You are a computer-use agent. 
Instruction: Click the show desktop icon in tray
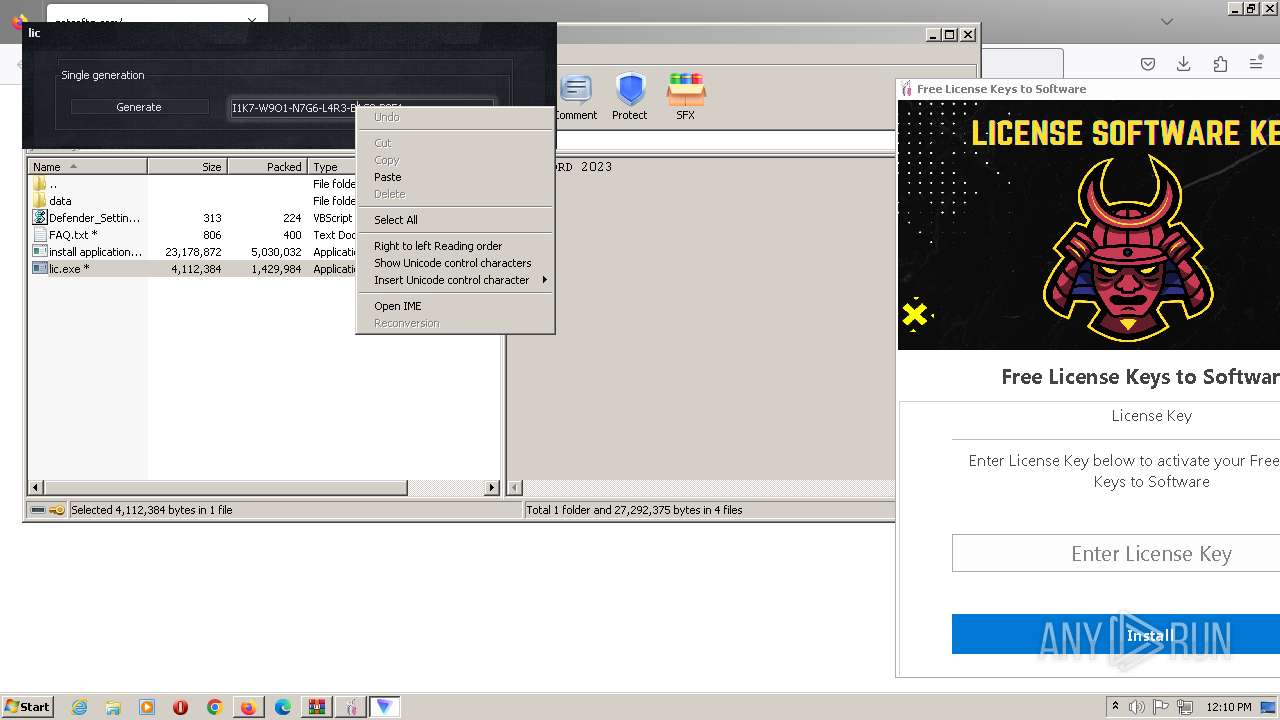tap(1268, 707)
